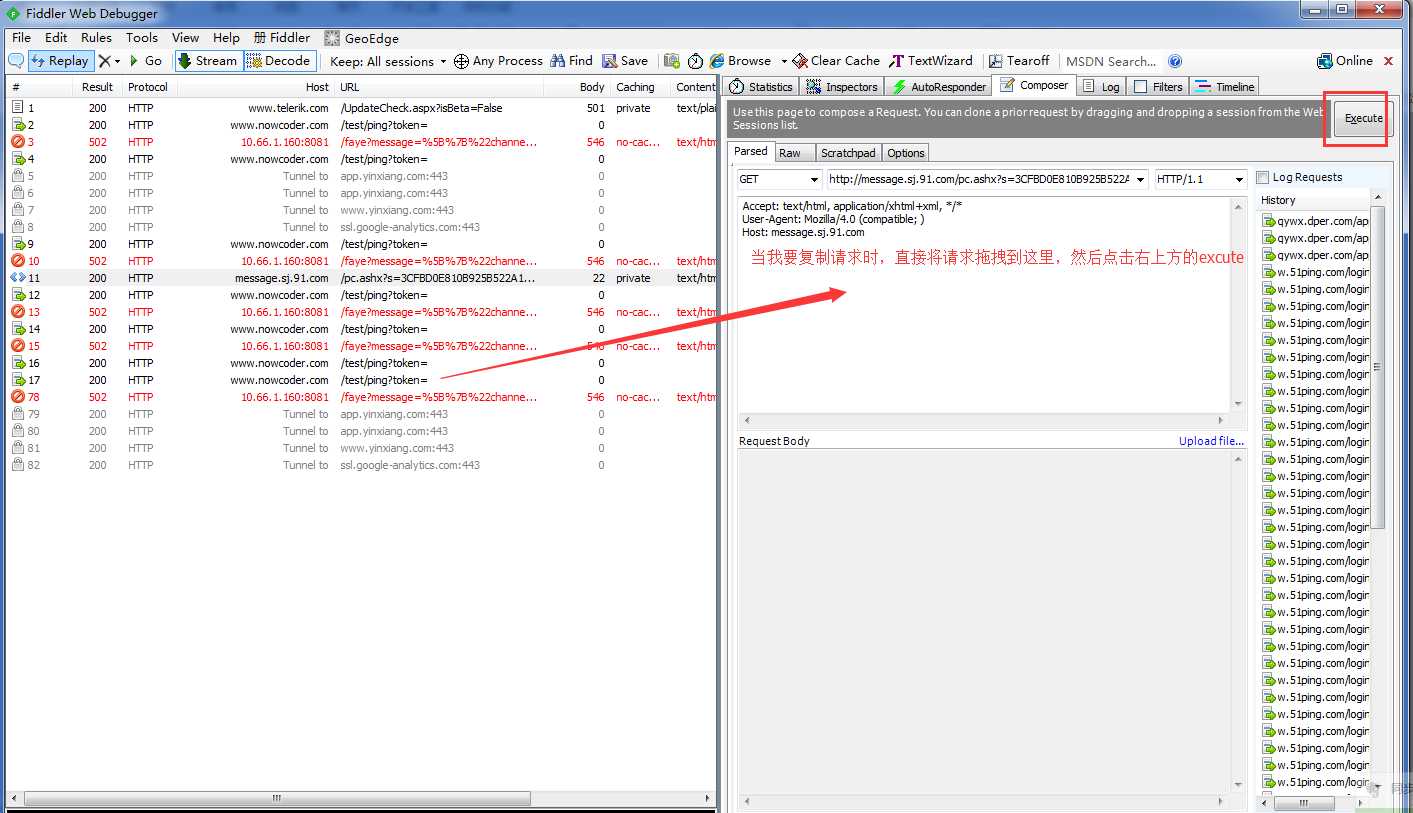This screenshot has height=813, width=1413.
Task: Click the Online status indicator
Action: click(1345, 61)
